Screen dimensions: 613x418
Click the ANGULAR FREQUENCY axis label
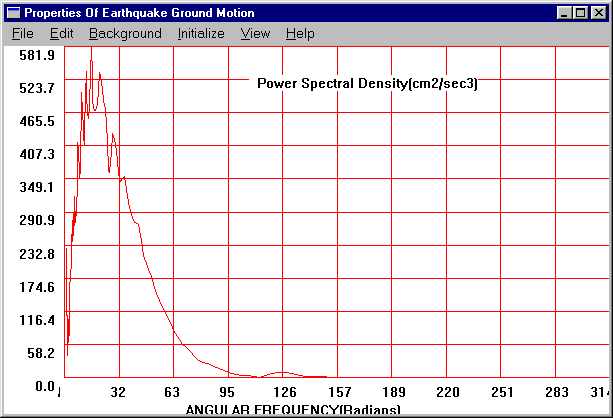coord(286,410)
